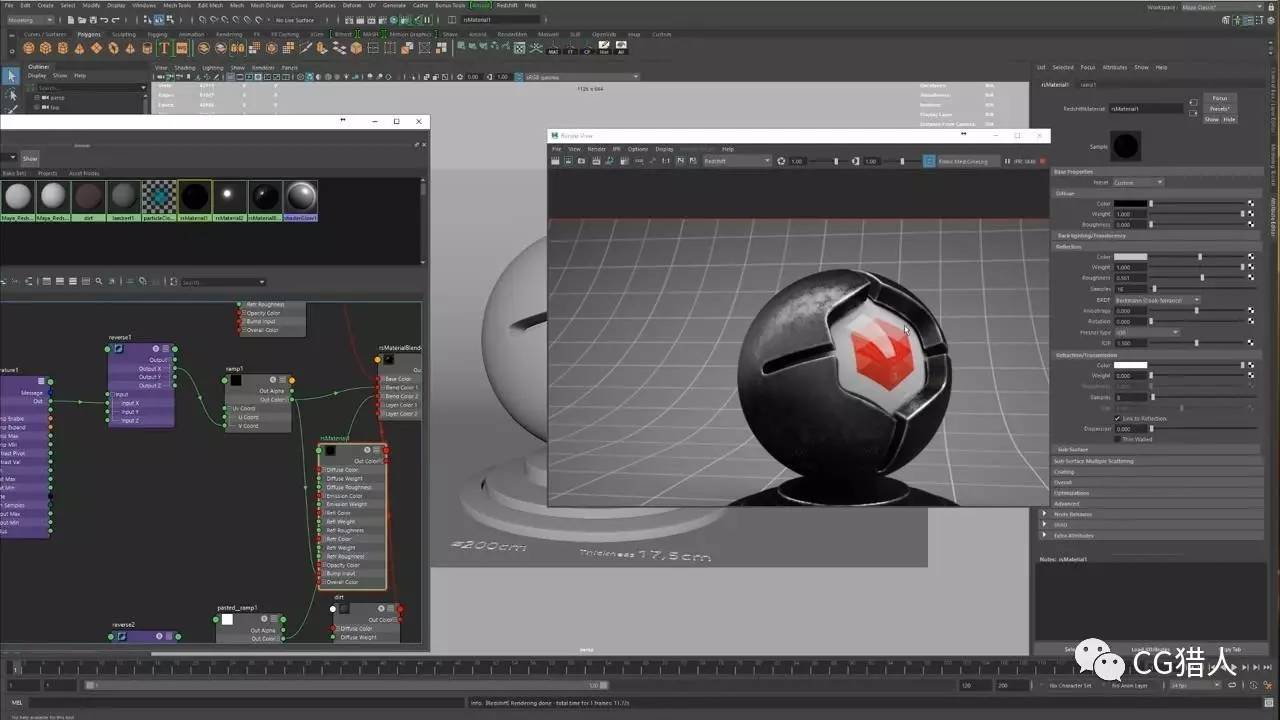
Task: Click the Presets button in Attribute Editor
Action: pyautogui.click(x=1219, y=108)
